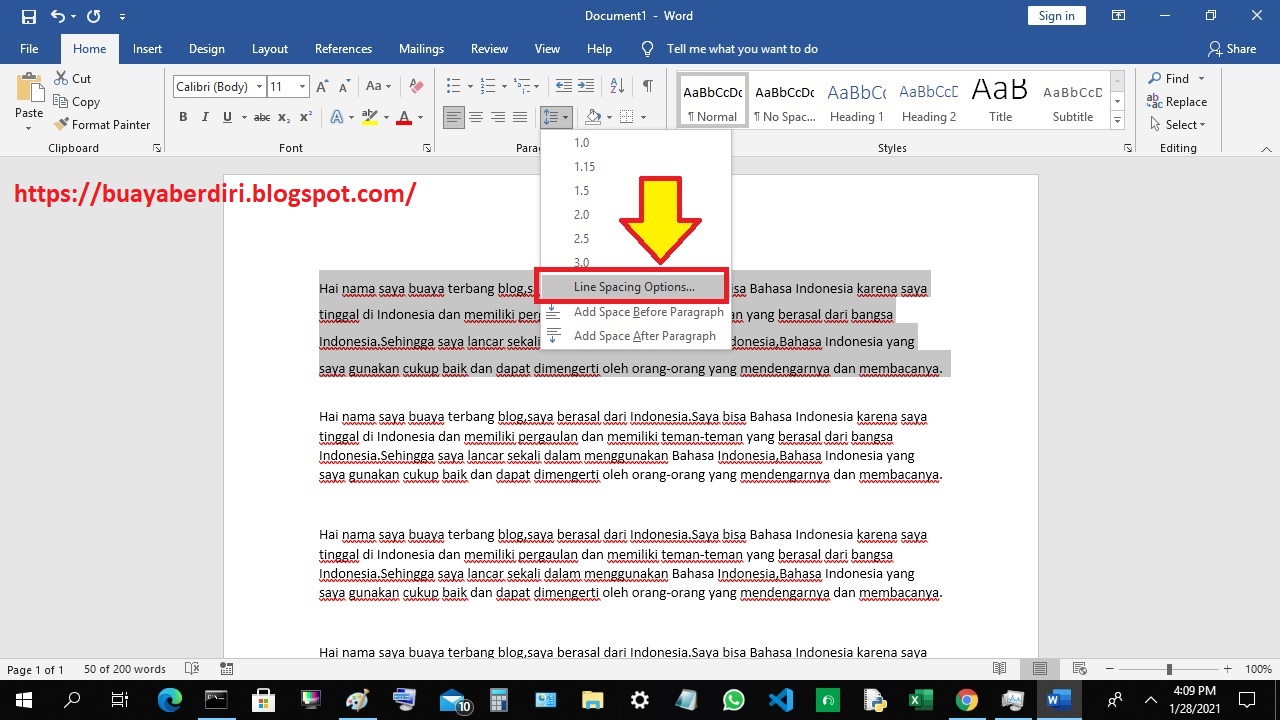1280x720 pixels.
Task: Clear all formatting with eraser icon
Action: coord(417,87)
